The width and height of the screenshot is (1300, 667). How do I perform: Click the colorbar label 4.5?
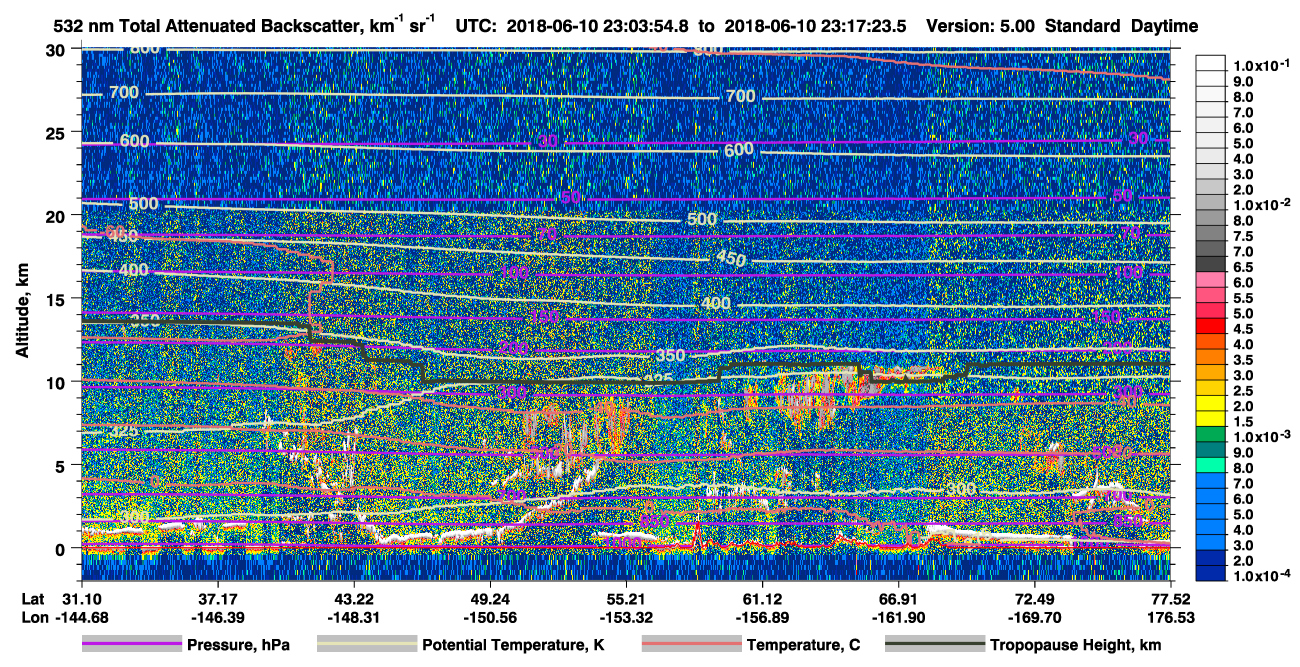(1241, 329)
